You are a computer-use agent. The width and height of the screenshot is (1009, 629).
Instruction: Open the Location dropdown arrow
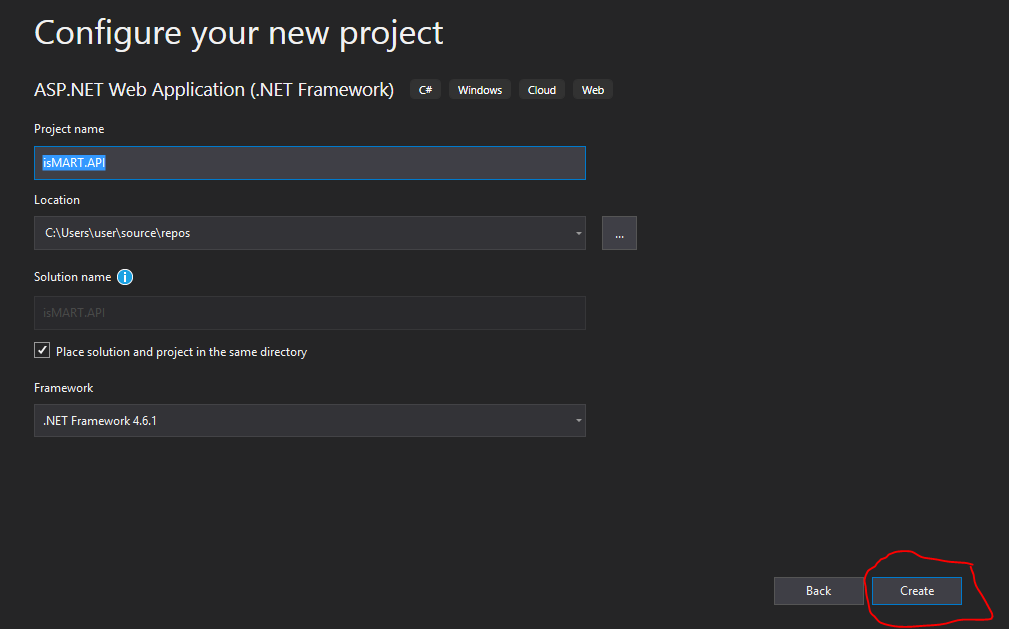click(x=578, y=233)
